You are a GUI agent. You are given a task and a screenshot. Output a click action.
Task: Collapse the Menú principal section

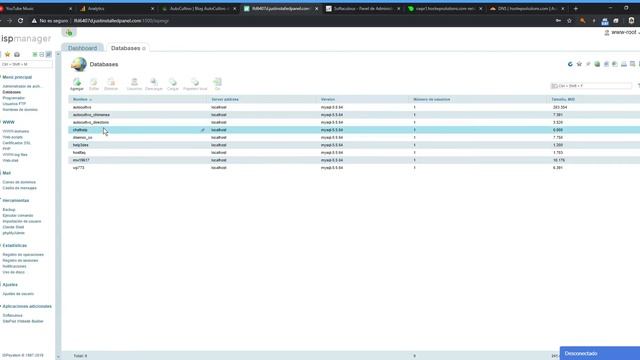pyautogui.click(x=17, y=77)
